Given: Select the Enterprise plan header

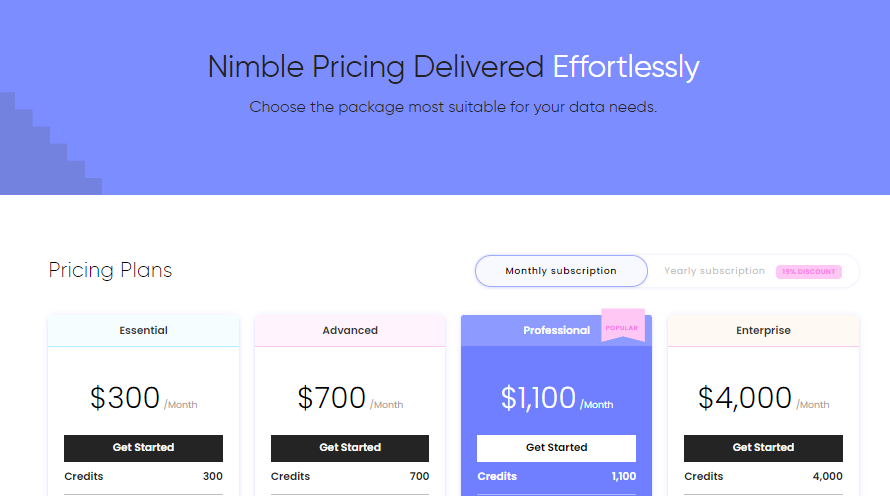Looking at the screenshot, I should (763, 330).
